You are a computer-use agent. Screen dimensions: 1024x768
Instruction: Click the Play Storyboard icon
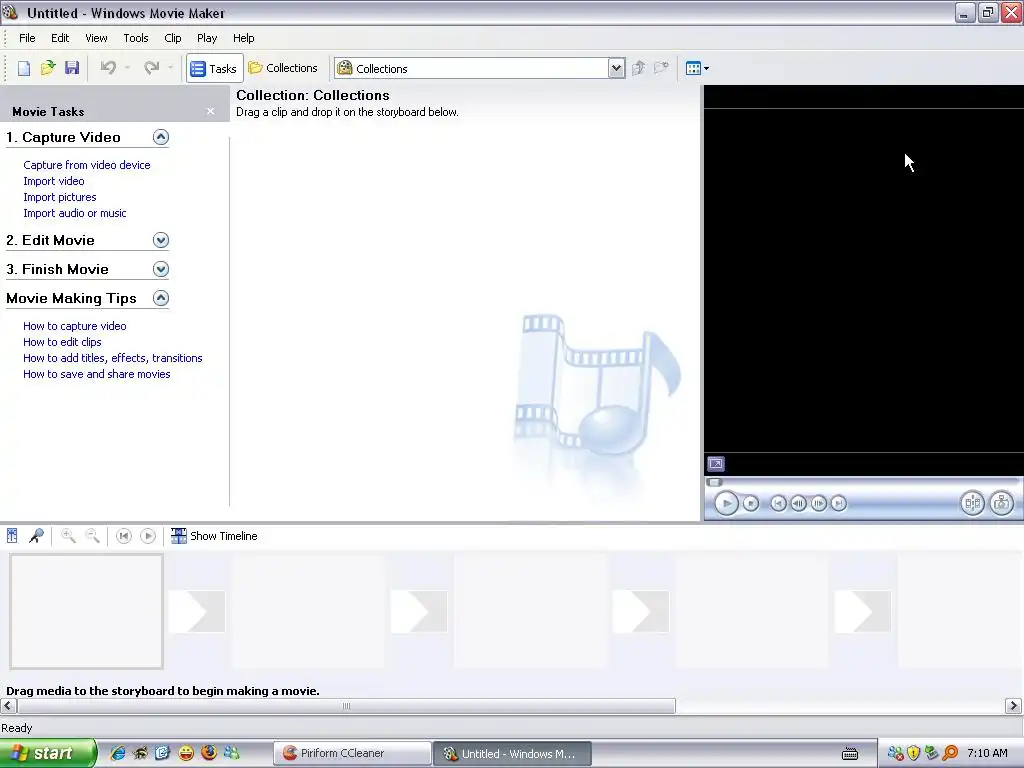tap(148, 536)
